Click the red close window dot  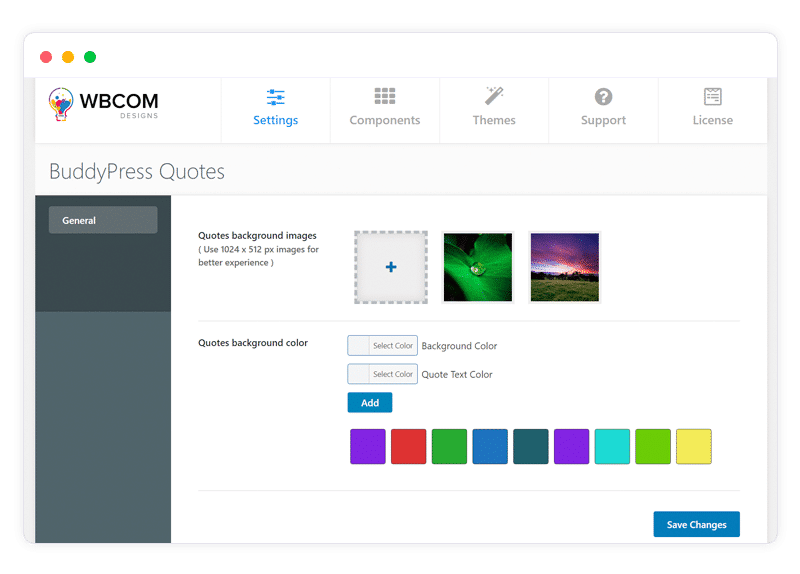click(x=46, y=57)
